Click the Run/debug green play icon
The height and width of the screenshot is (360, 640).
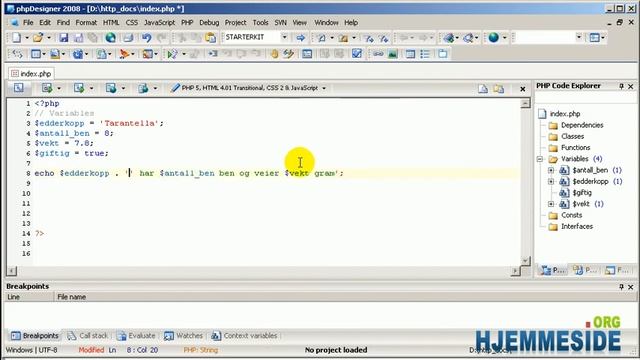[x=172, y=53]
